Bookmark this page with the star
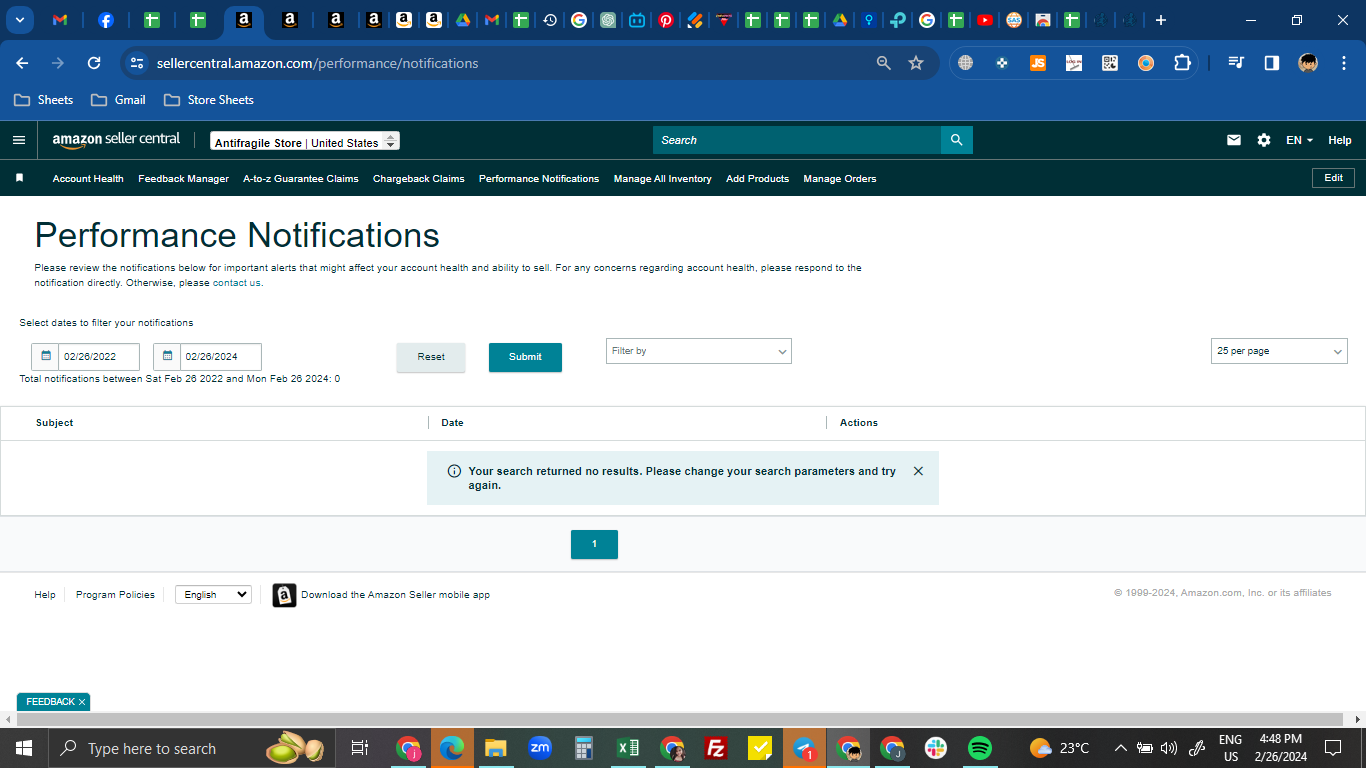The image size is (1366, 768). pyautogui.click(x=916, y=63)
